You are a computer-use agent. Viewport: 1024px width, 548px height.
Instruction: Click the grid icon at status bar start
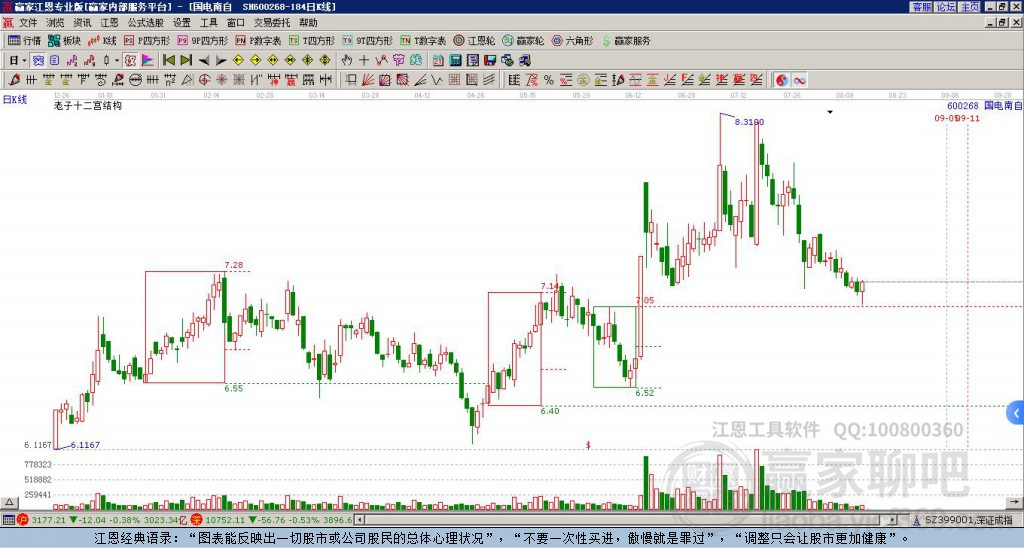click(x=8, y=520)
